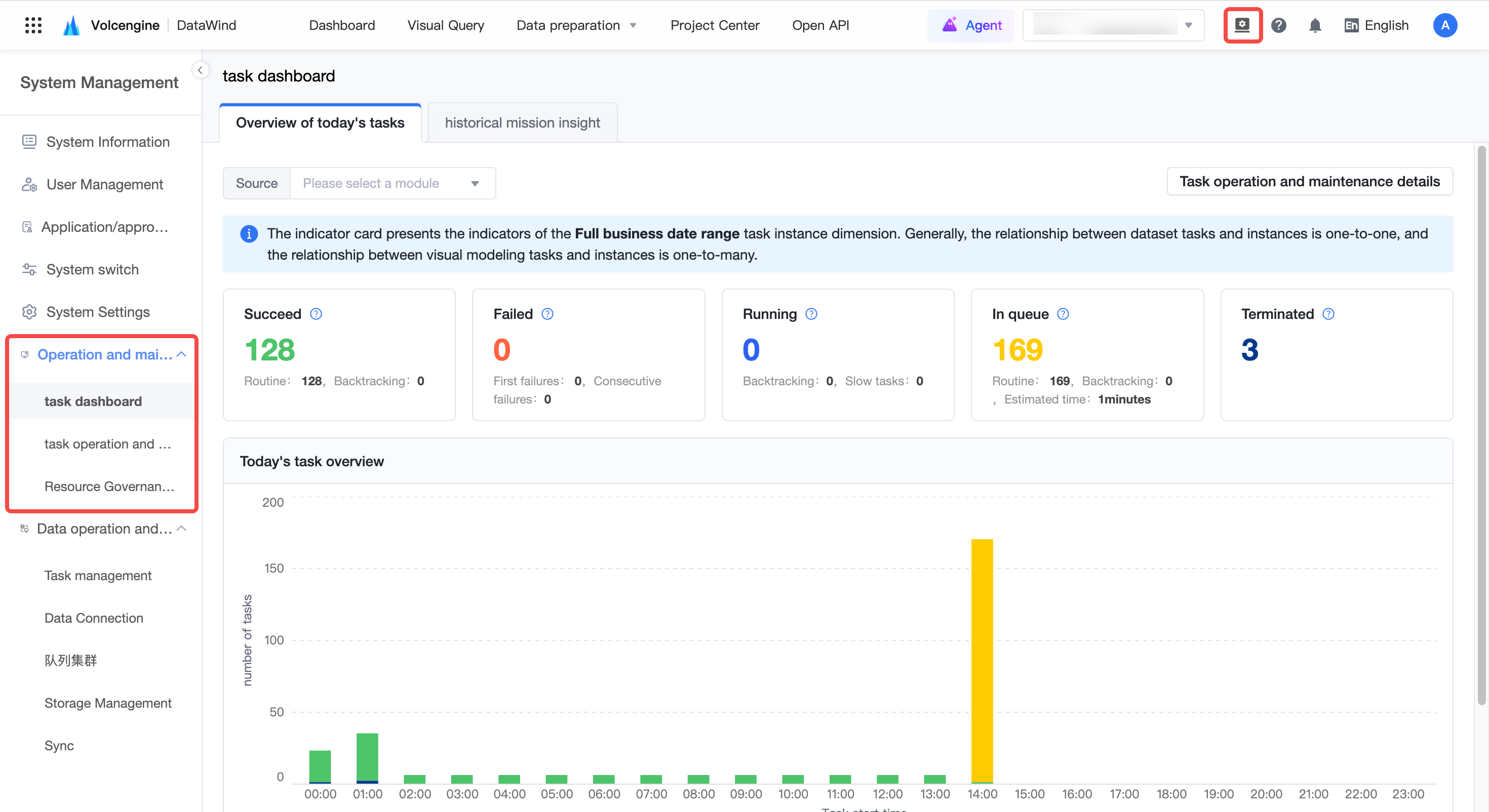Open the notifications bell
1489x812 pixels.
[x=1315, y=25]
